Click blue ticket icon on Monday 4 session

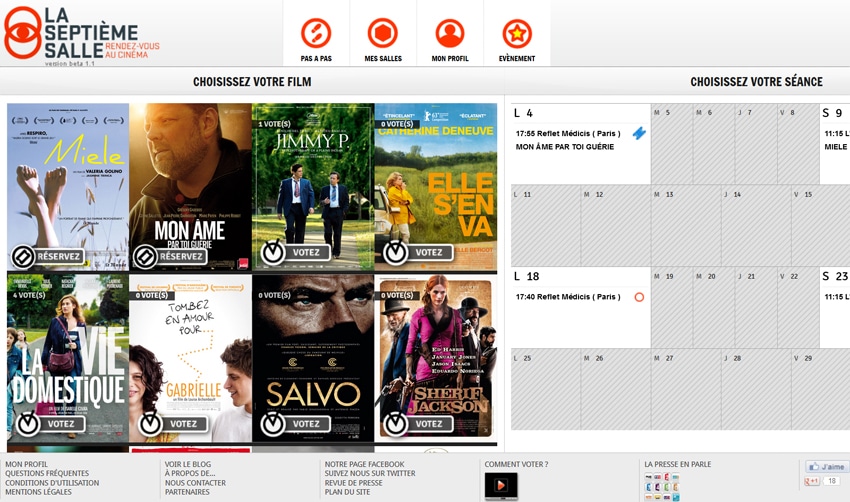coord(639,133)
